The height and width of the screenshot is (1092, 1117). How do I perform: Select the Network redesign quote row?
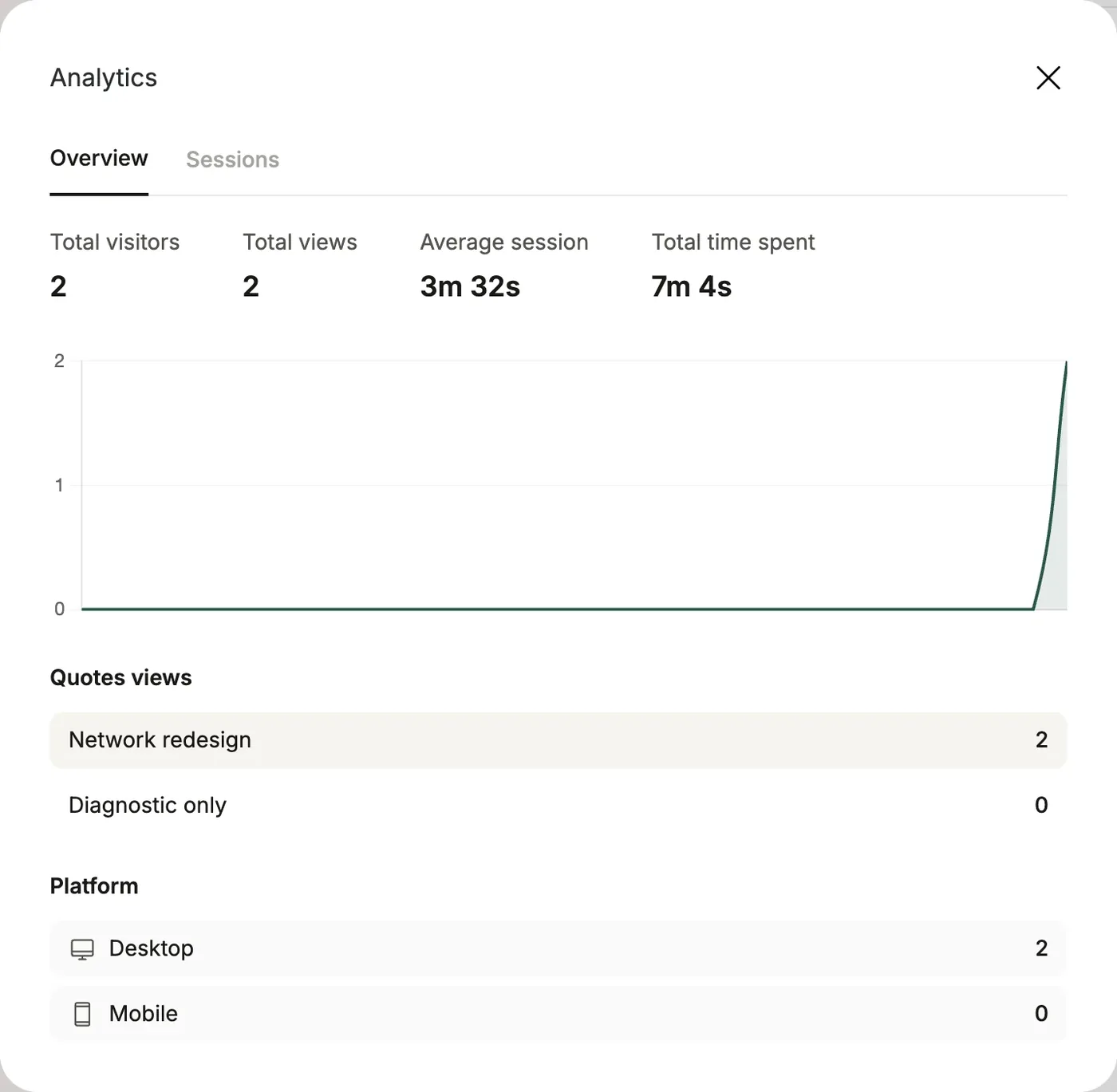[558, 740]
